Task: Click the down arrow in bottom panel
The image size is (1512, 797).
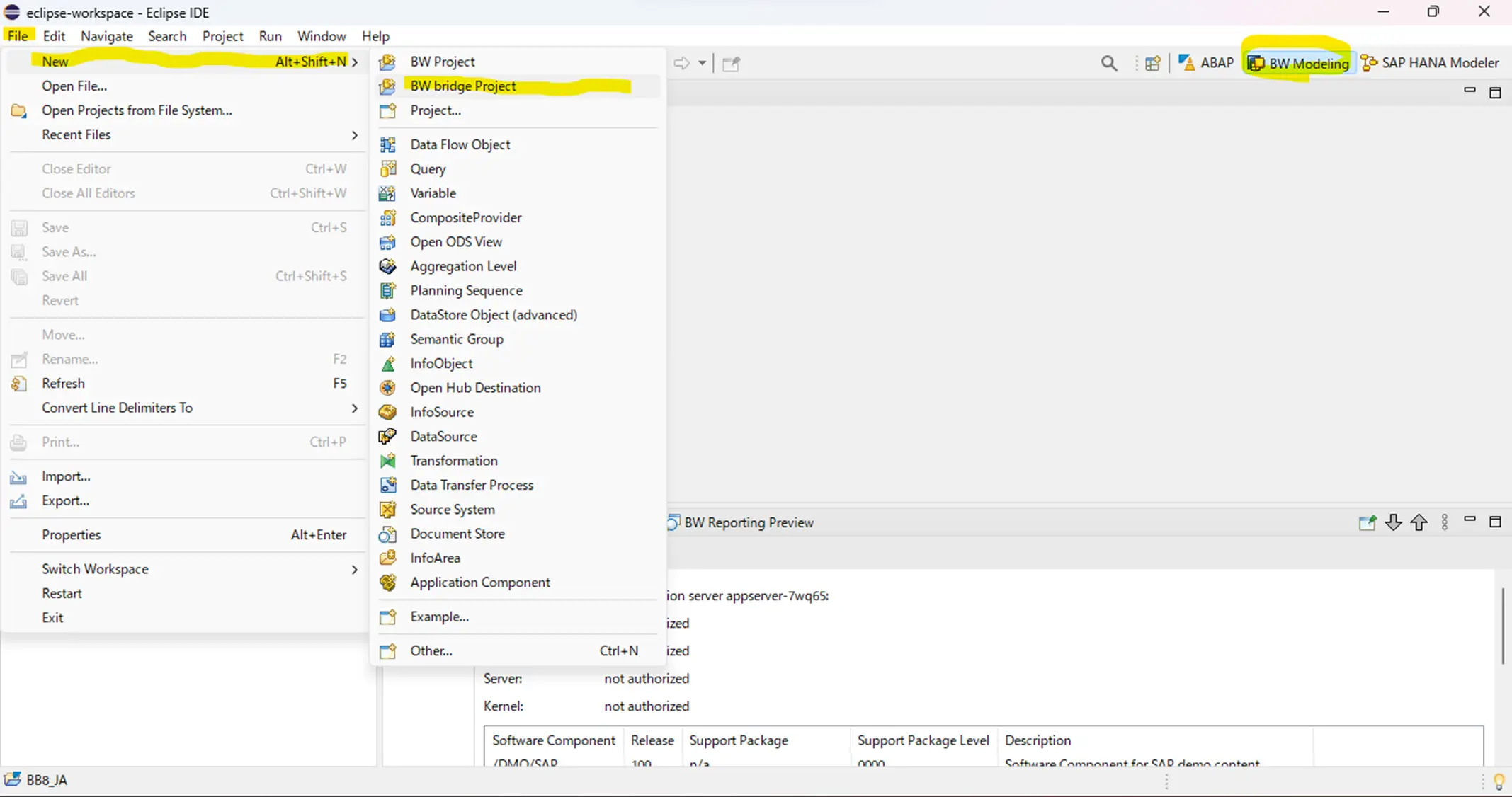Action: 1393,522
